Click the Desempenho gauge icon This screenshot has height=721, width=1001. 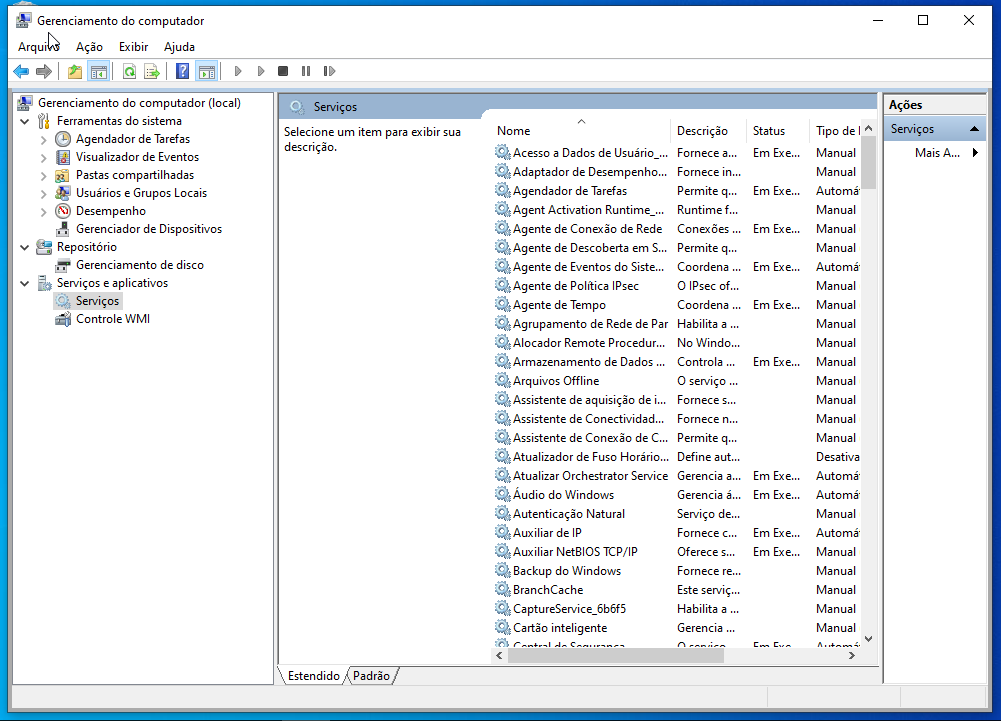coord(63,211)
